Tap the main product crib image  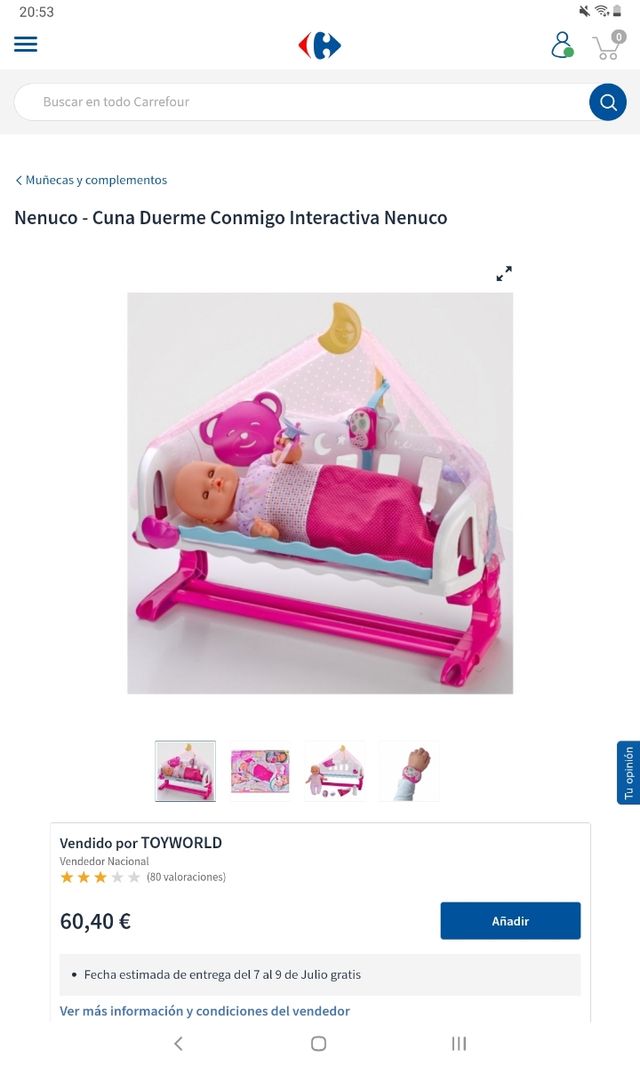pos(320,493)
